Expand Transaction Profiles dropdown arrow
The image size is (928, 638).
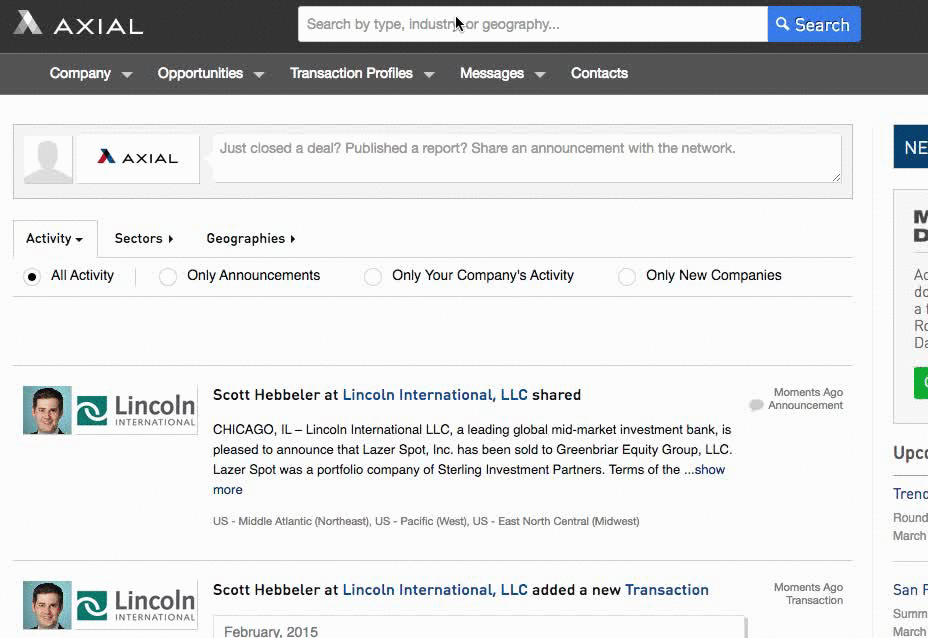429,75
